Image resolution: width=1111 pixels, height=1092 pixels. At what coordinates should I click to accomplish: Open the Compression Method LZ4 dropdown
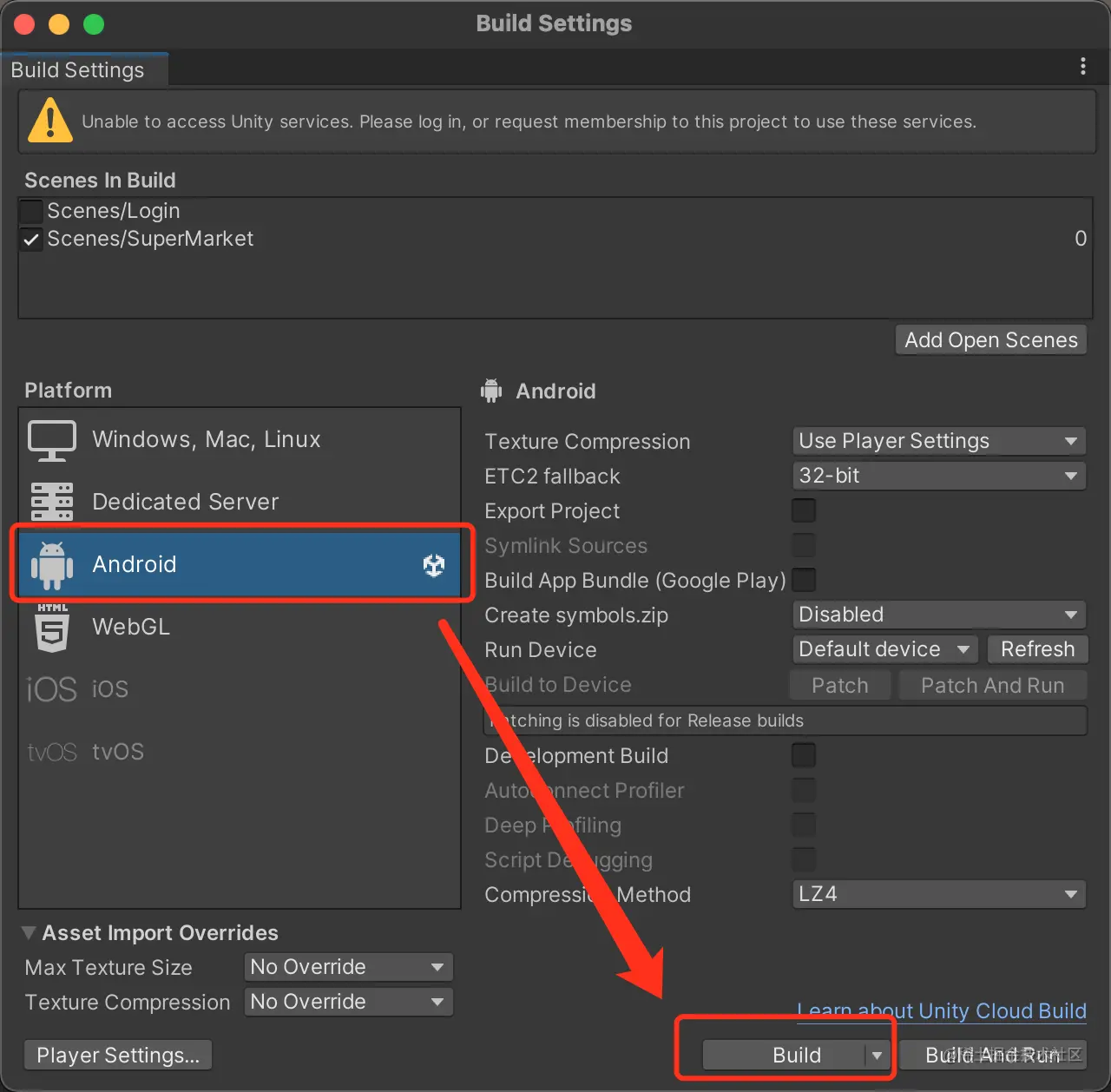pos(939,894)
